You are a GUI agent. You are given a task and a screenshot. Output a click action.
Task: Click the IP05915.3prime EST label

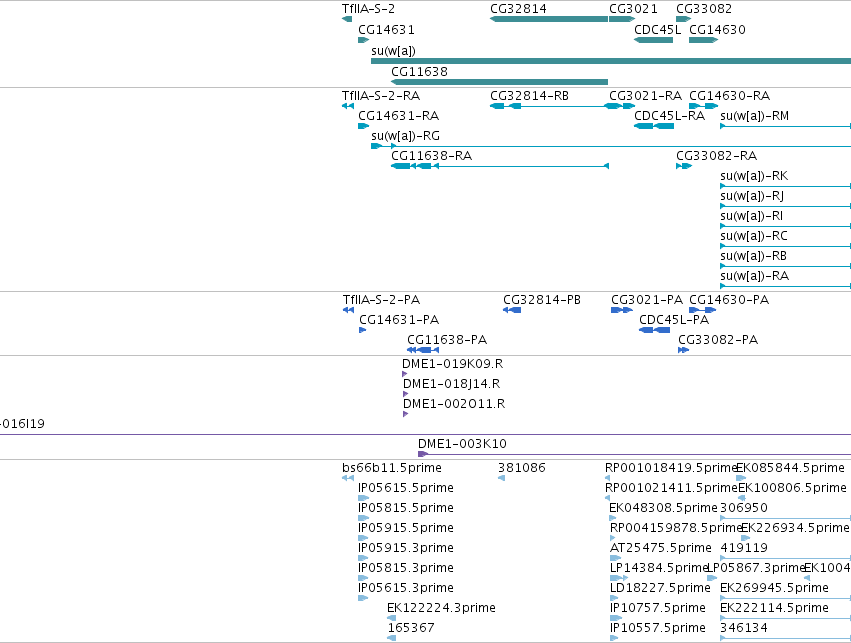pos(406,548)
